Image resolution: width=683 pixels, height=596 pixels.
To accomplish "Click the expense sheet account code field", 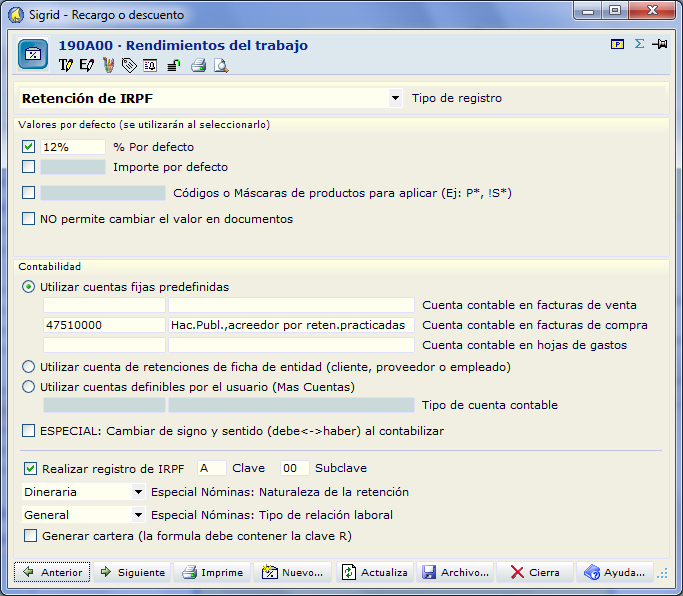I will (x=104, y=345).
